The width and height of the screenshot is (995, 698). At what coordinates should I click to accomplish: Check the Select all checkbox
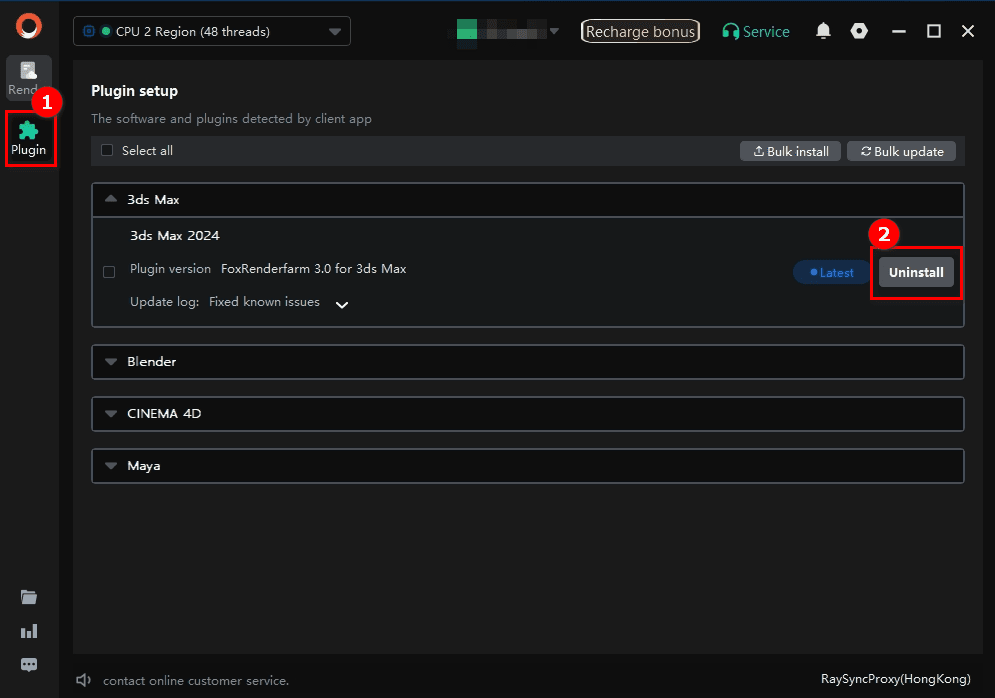[x=107, y=150]
